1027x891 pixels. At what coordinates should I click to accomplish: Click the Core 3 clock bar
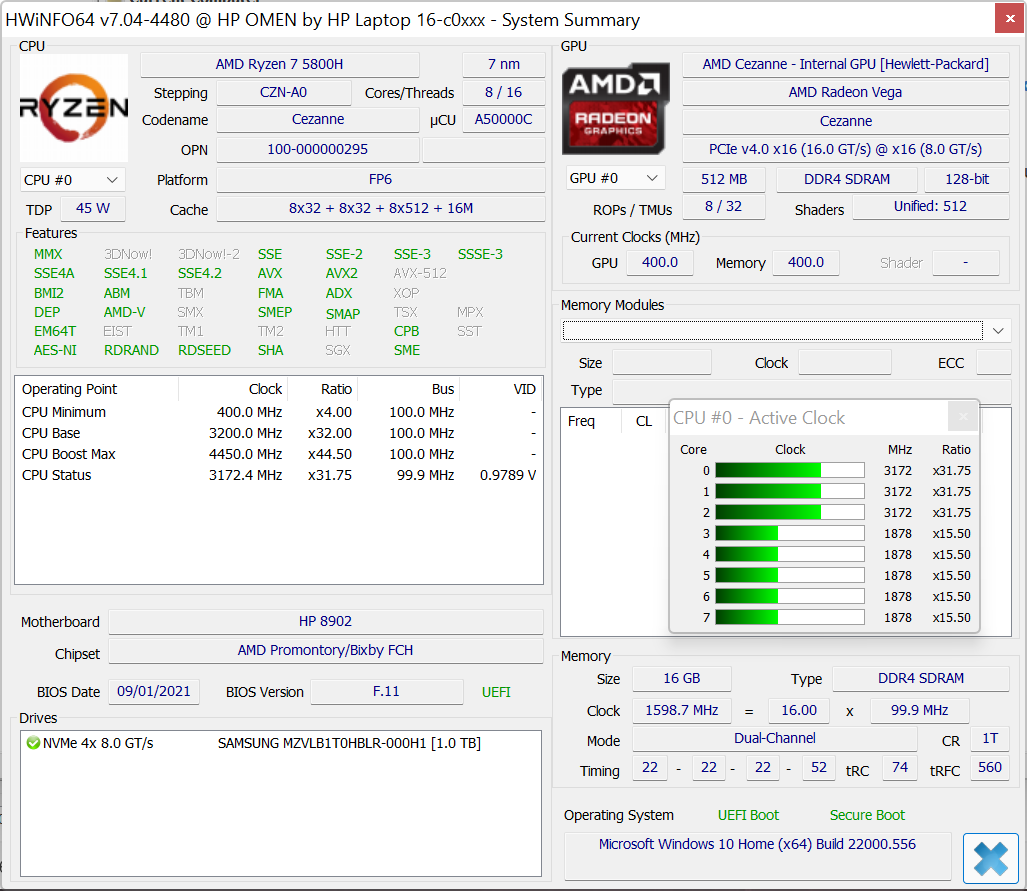[790, 533]
